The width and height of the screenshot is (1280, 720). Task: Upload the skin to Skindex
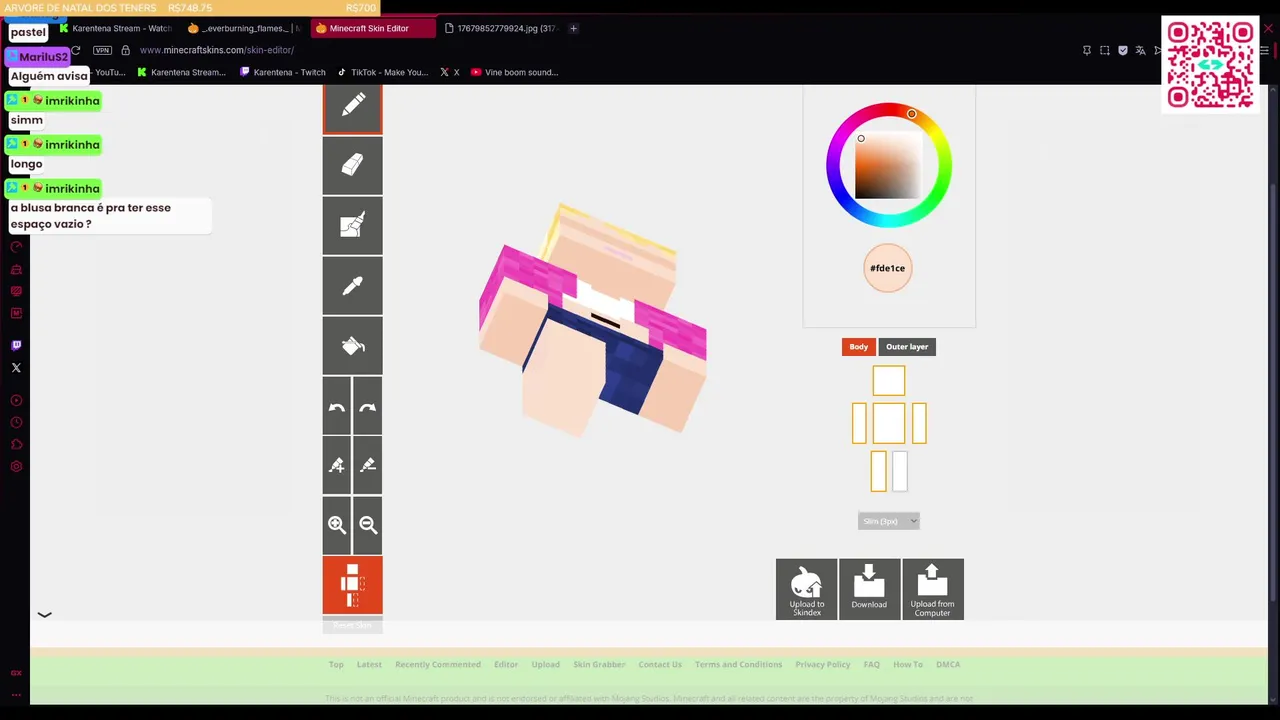click(x=807, y=589)
